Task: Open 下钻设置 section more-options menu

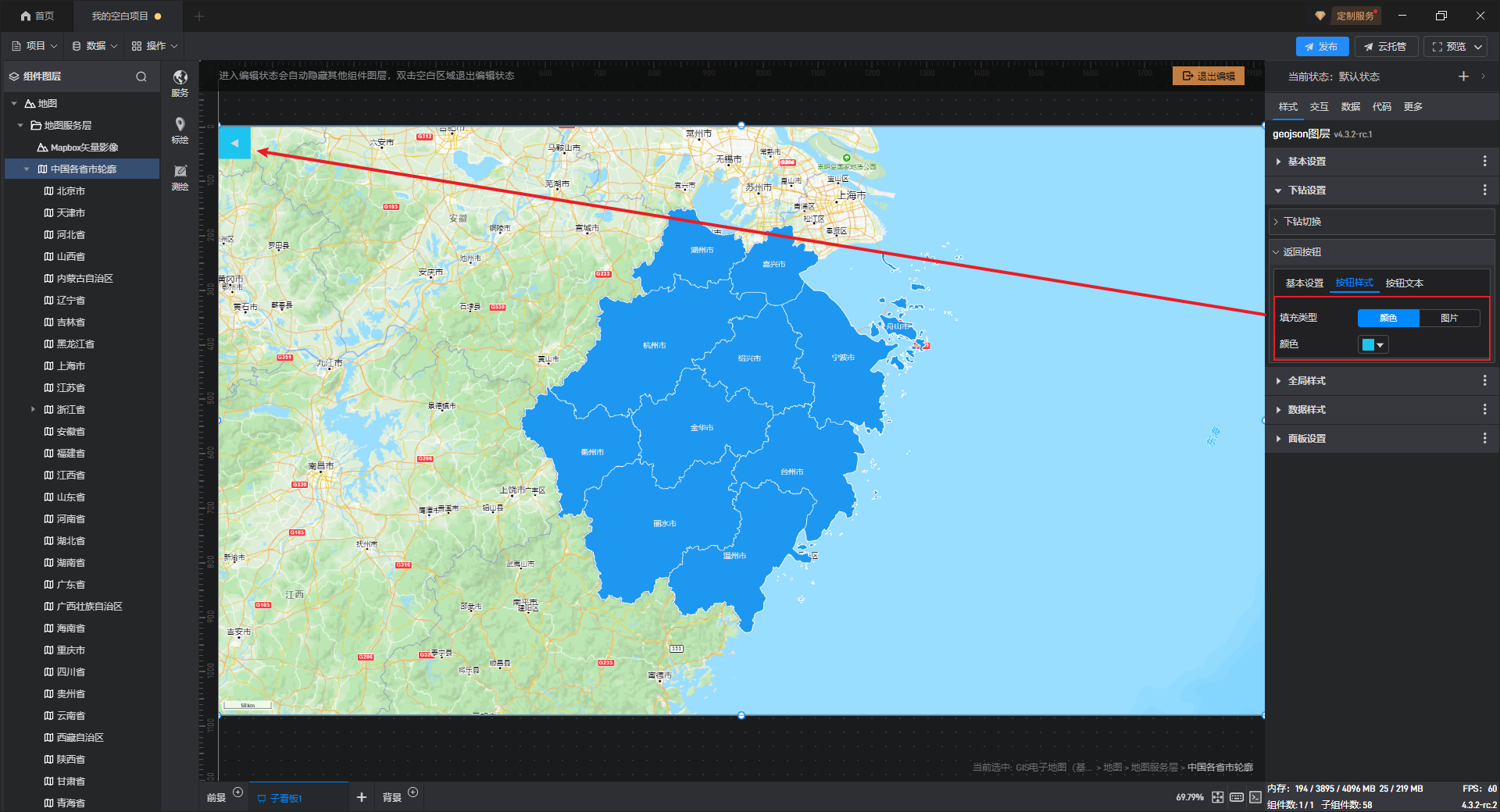Action: pos(1484,191)
